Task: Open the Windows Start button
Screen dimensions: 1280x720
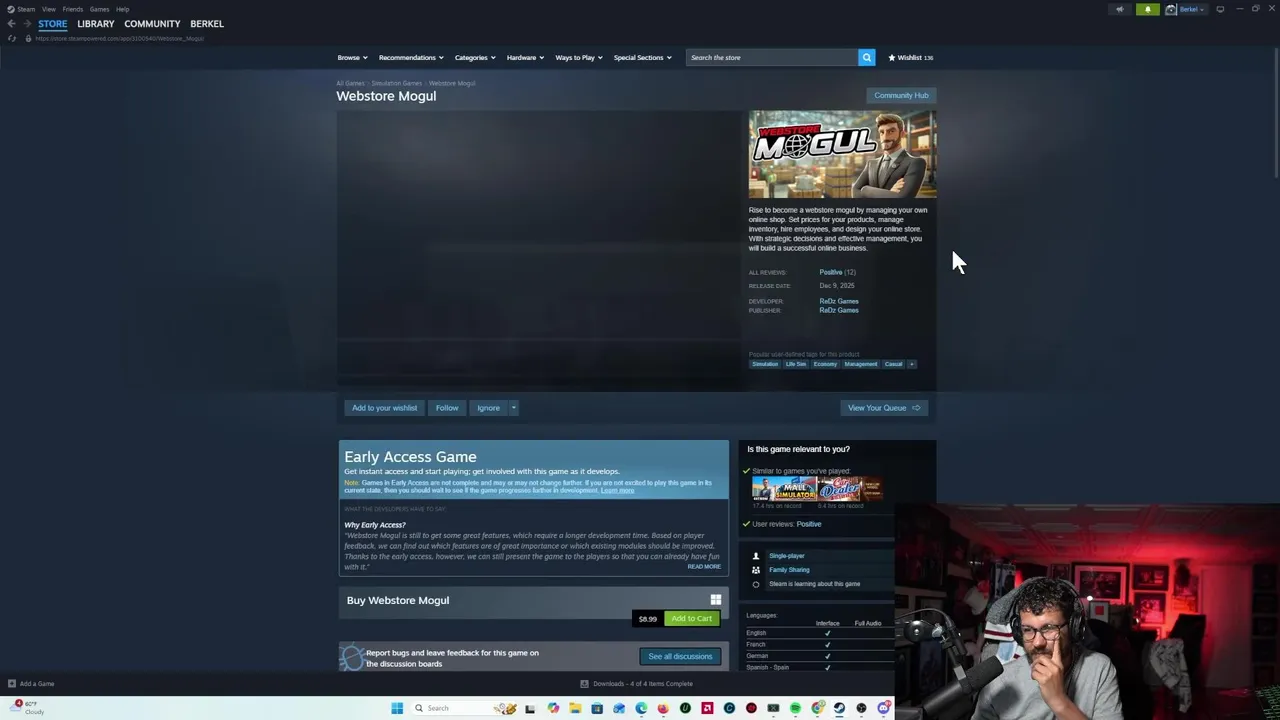Action: (x=397, y=708)
